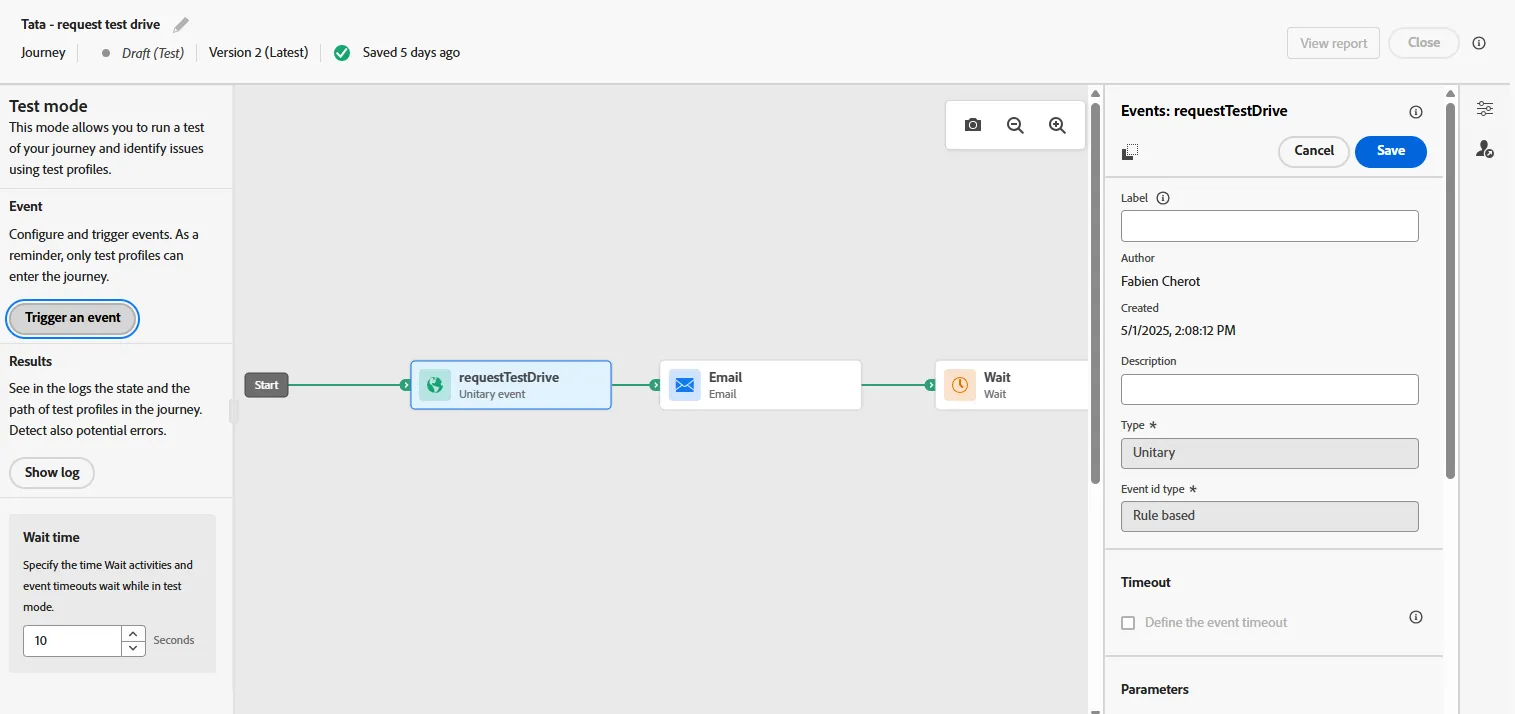Click the "Saved 5 days ago" status text
1515x714 pixels.
(411, 53)
